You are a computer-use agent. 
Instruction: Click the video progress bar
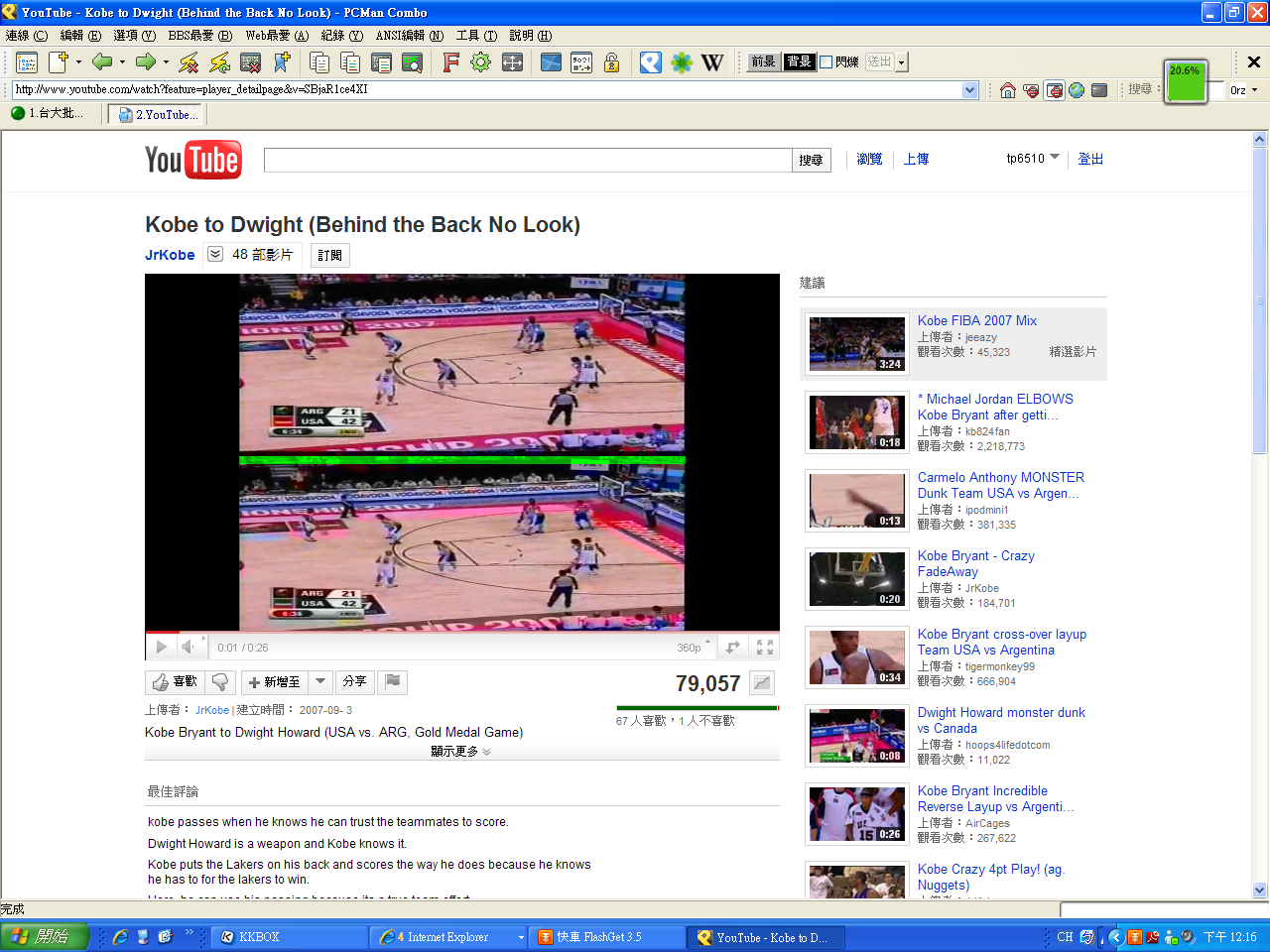(462, 632)
